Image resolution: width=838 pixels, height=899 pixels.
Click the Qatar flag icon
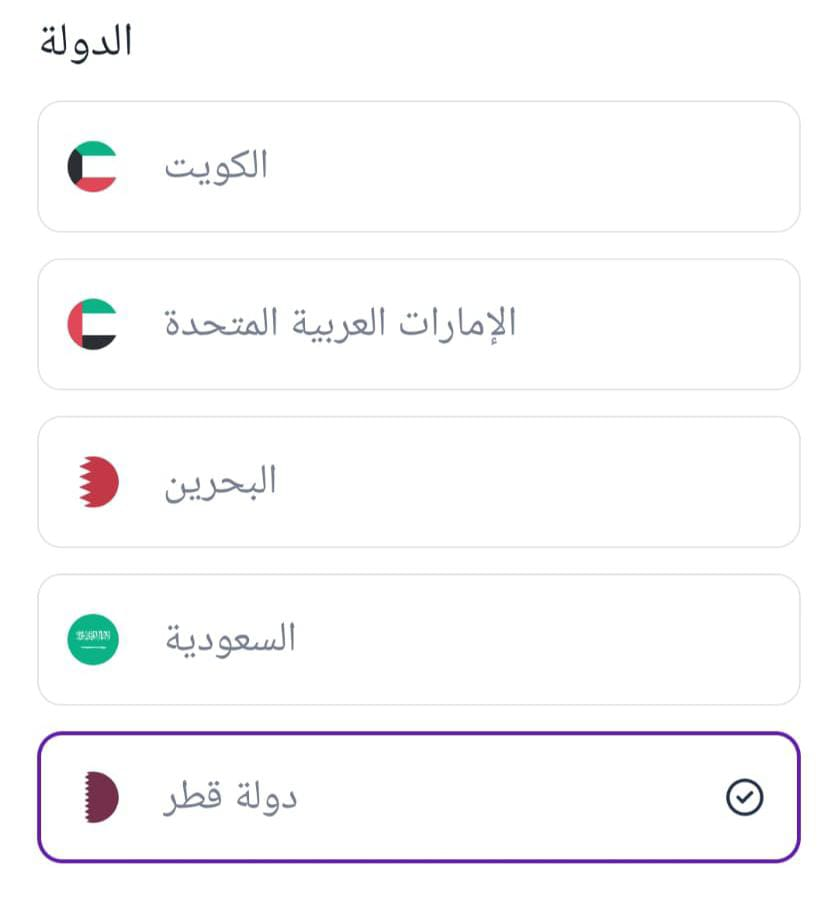pos(101,797)
